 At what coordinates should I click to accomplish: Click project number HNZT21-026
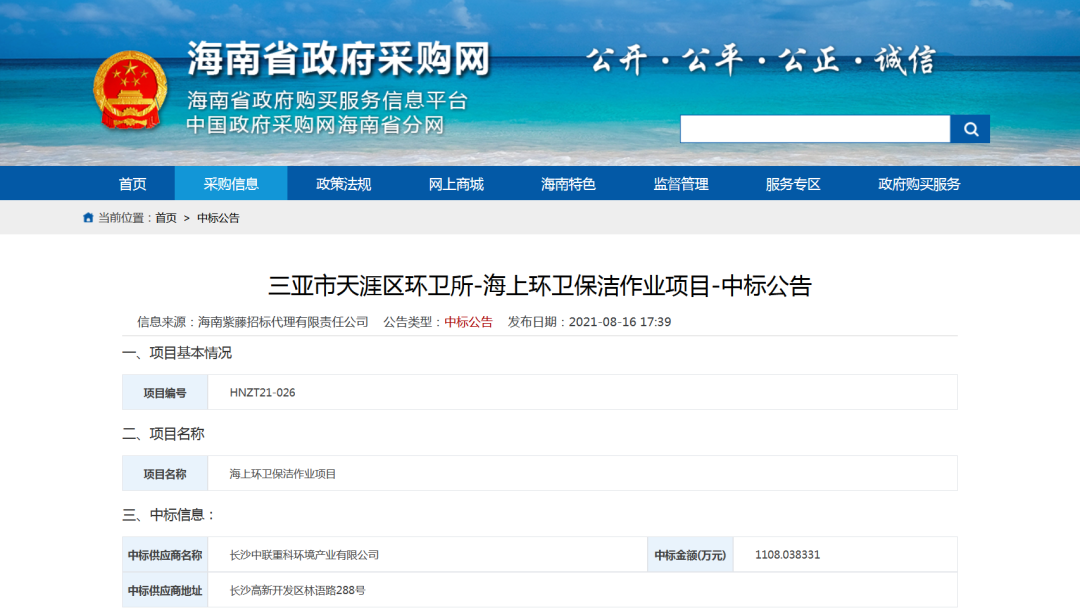click(262, 393)
